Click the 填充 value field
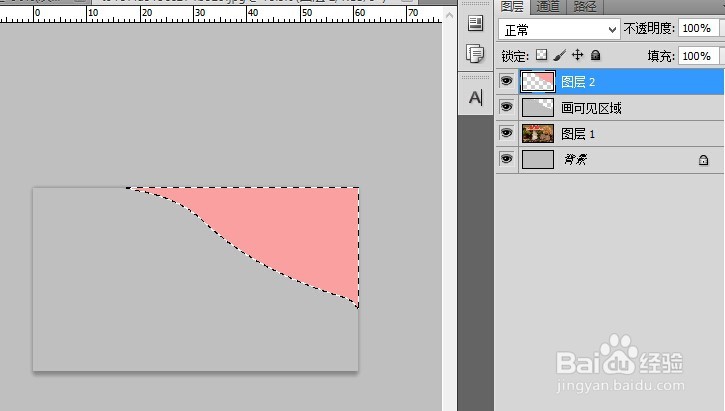Image resolution: width=725 pixels, height=411 pixels. tap(698, 56)
